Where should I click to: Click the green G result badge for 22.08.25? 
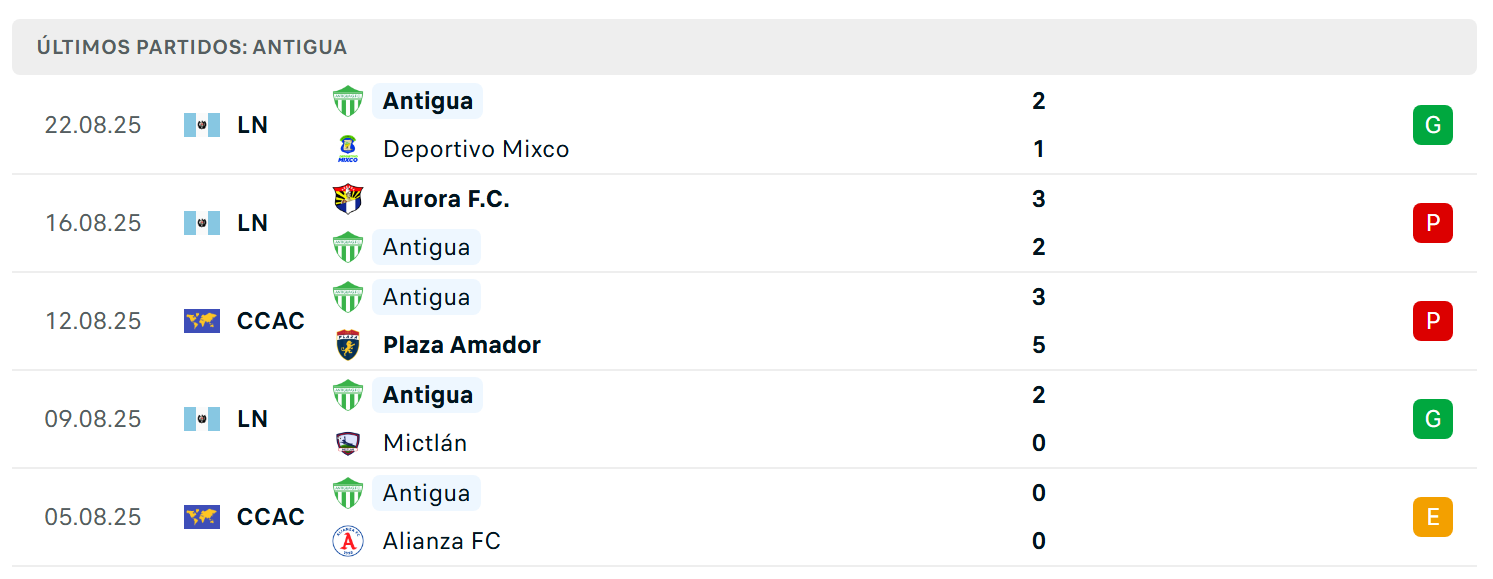[1432, 125]
